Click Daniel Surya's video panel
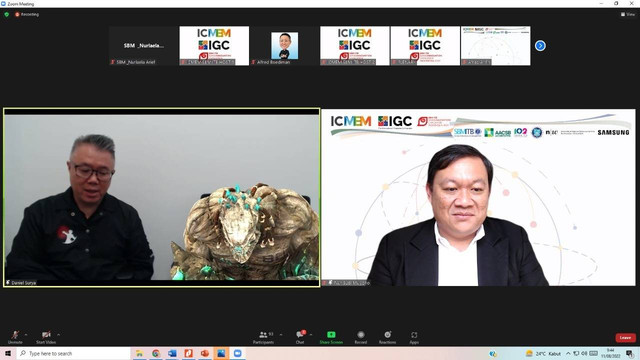The height and width of the screenshot is (360, 640). (x=162, y=198)
